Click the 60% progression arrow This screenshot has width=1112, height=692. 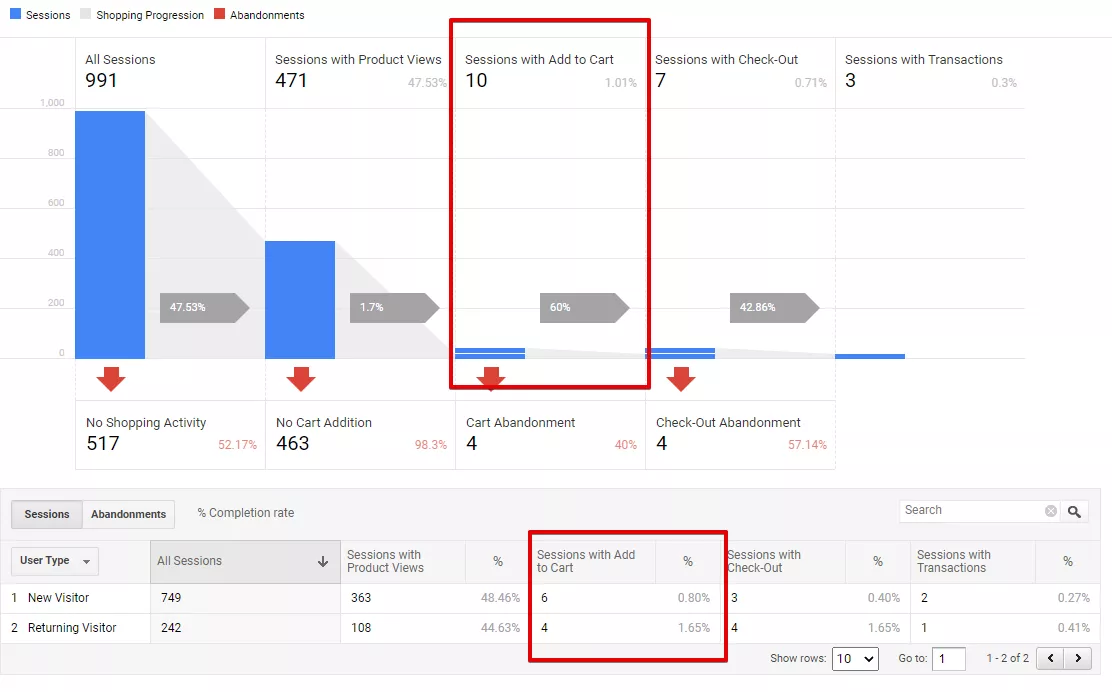tap(584, 308)
